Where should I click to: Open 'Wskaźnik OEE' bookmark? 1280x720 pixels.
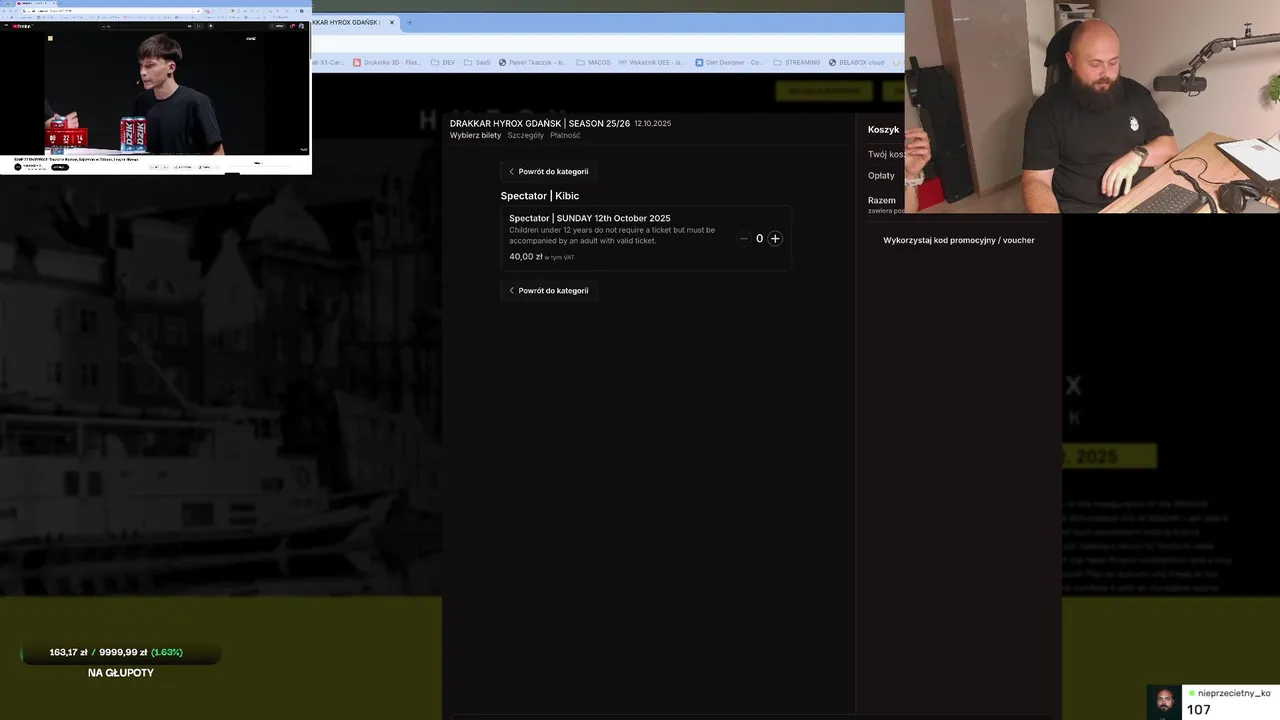pos(652,62)
